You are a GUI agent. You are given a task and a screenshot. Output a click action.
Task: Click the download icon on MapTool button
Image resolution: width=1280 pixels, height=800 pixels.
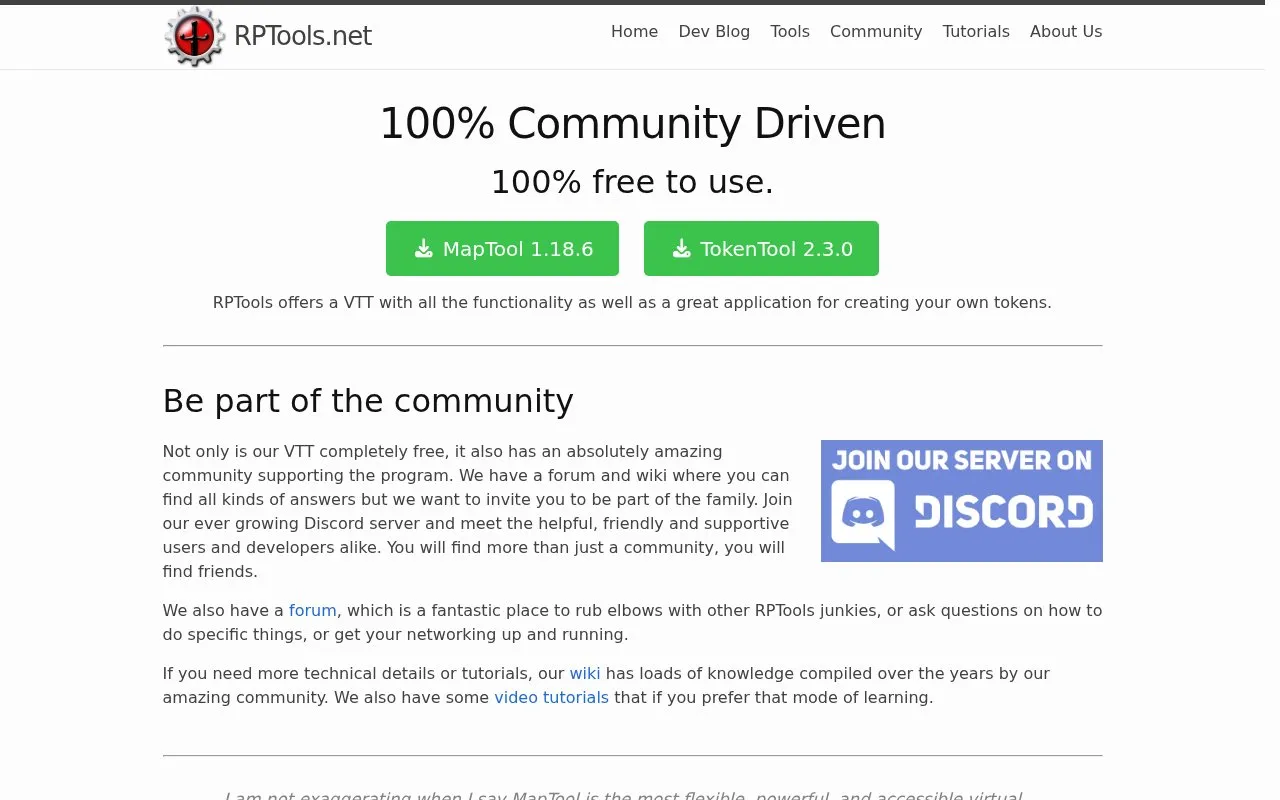[424, 248]
